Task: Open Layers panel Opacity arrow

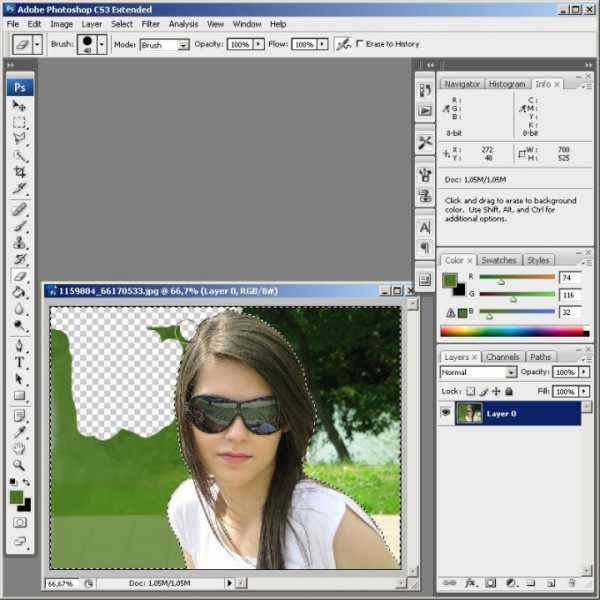Action: pos(584,372)
